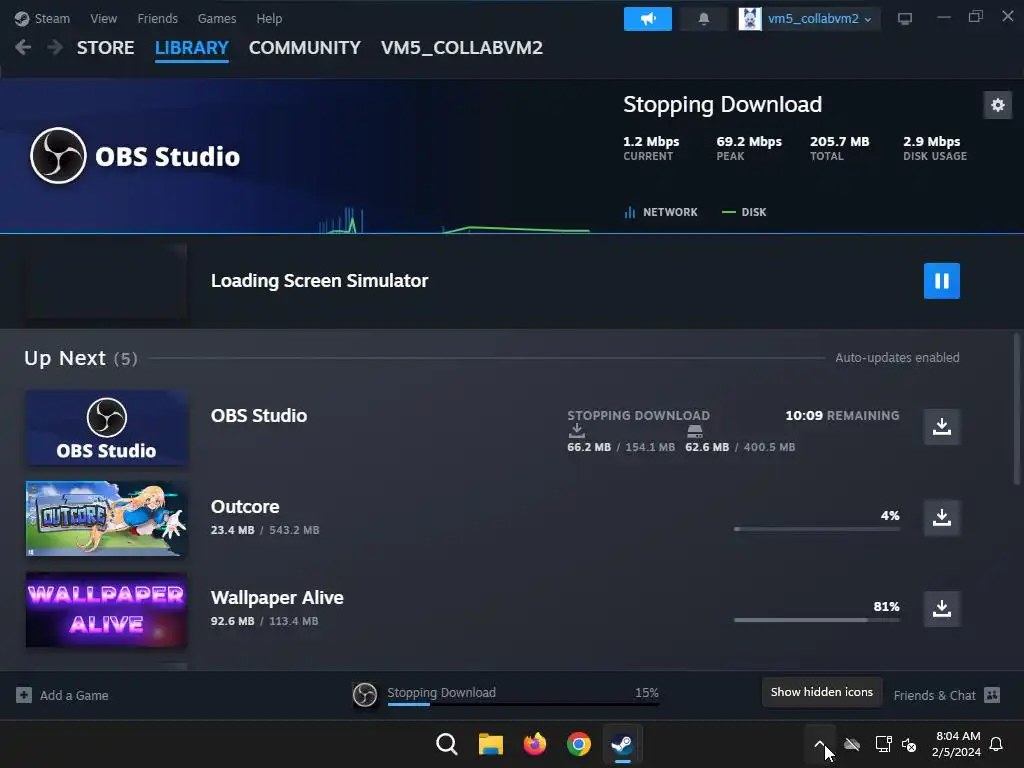Open the OBS Studio thumbnail in queue

tap(106, 428)
